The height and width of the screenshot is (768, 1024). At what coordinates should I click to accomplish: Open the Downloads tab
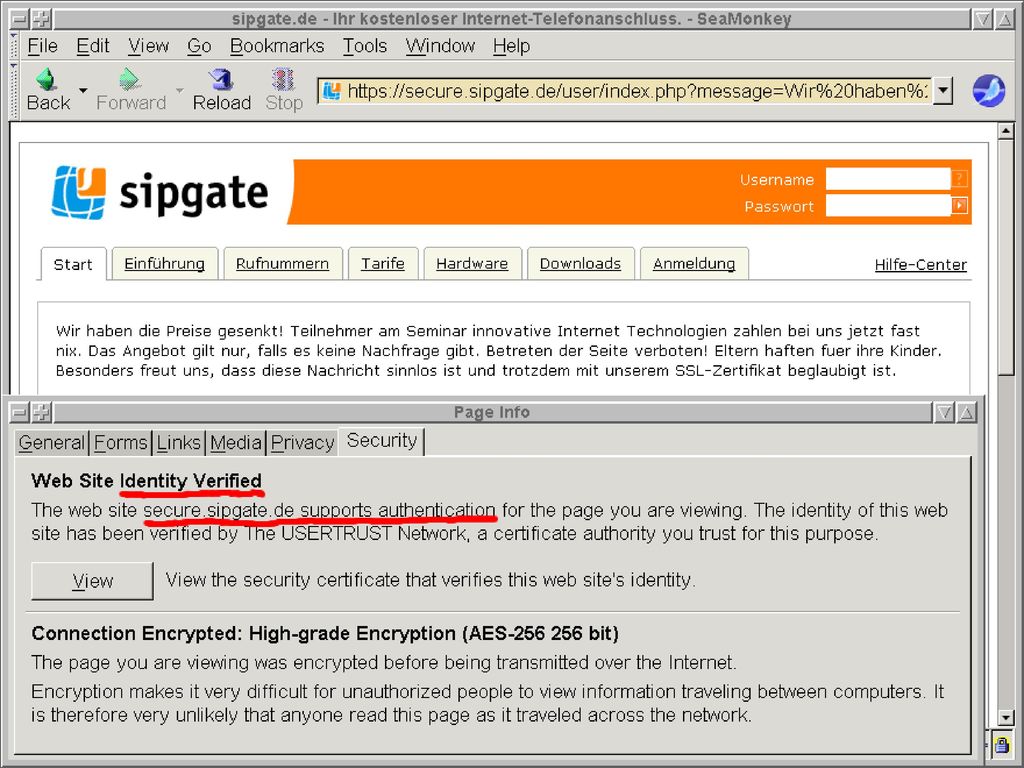click(x=580, y=263)
